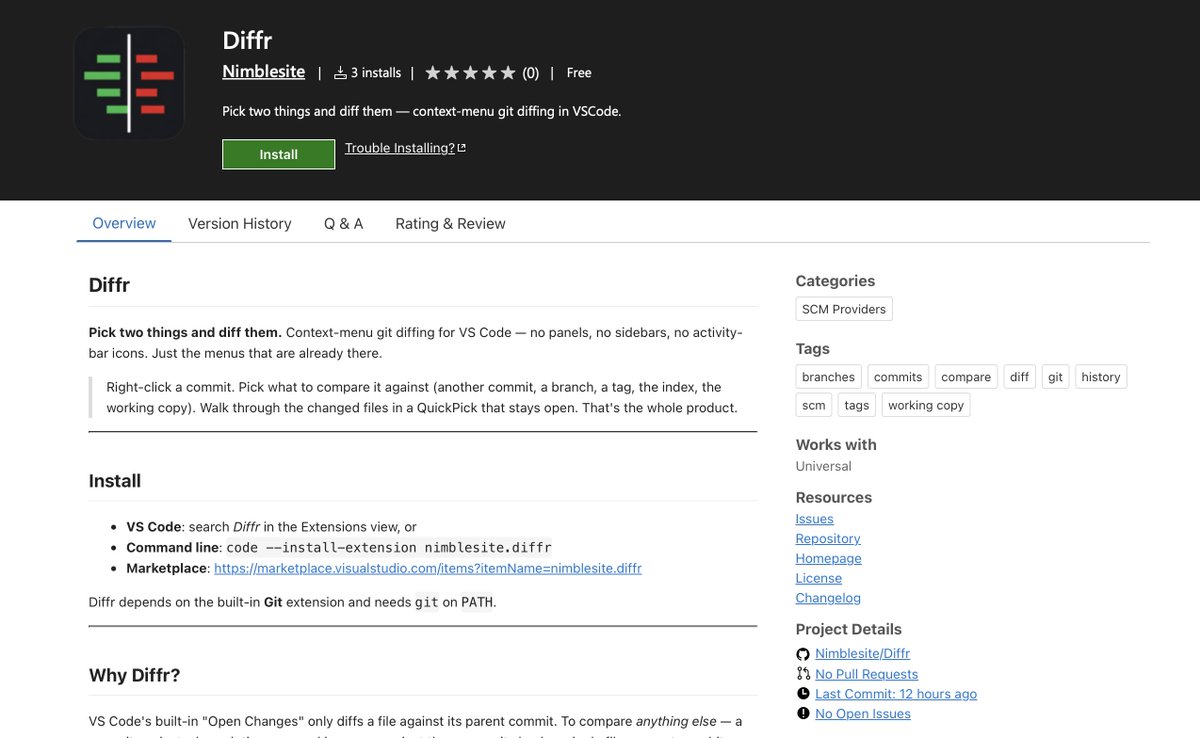Click the green Install button

click(279, 154)
